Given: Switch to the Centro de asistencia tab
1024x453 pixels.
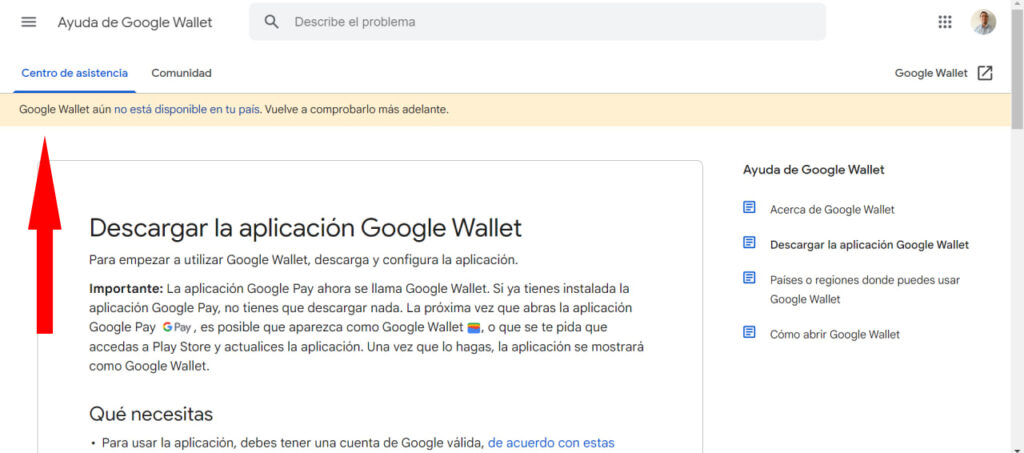Looking at the screenshot, I should (74, 73).
